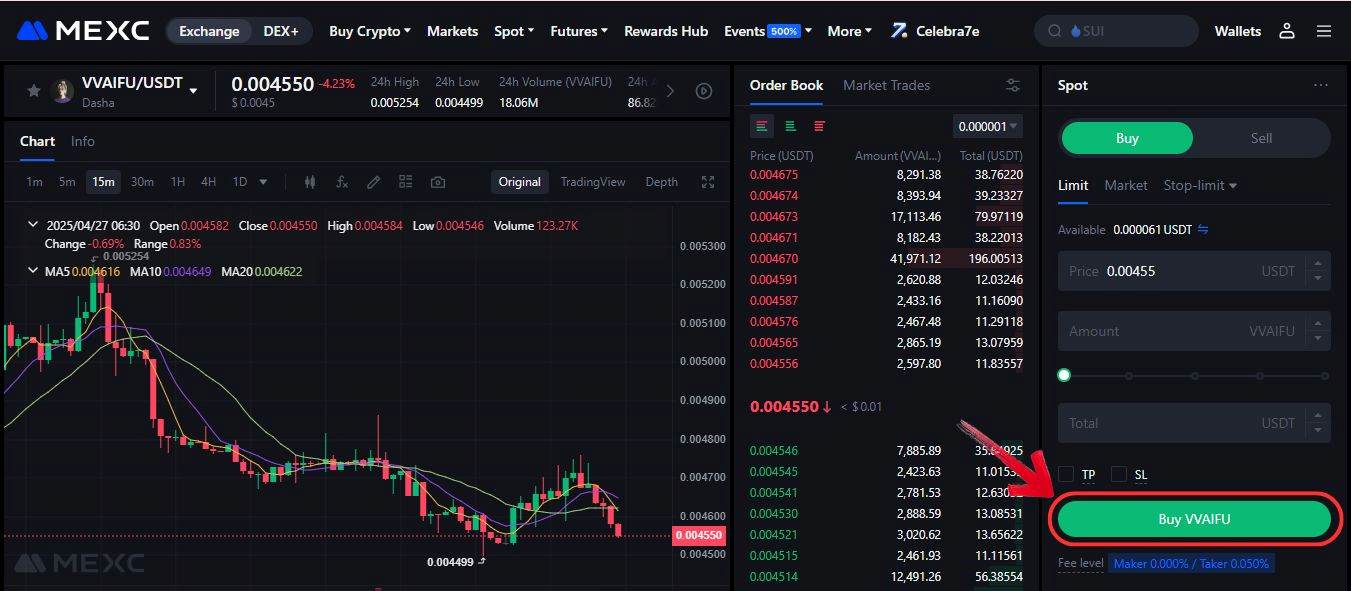Open the indicators fx tool
This screenshot has height=591, width=1351.
(342, 182)
